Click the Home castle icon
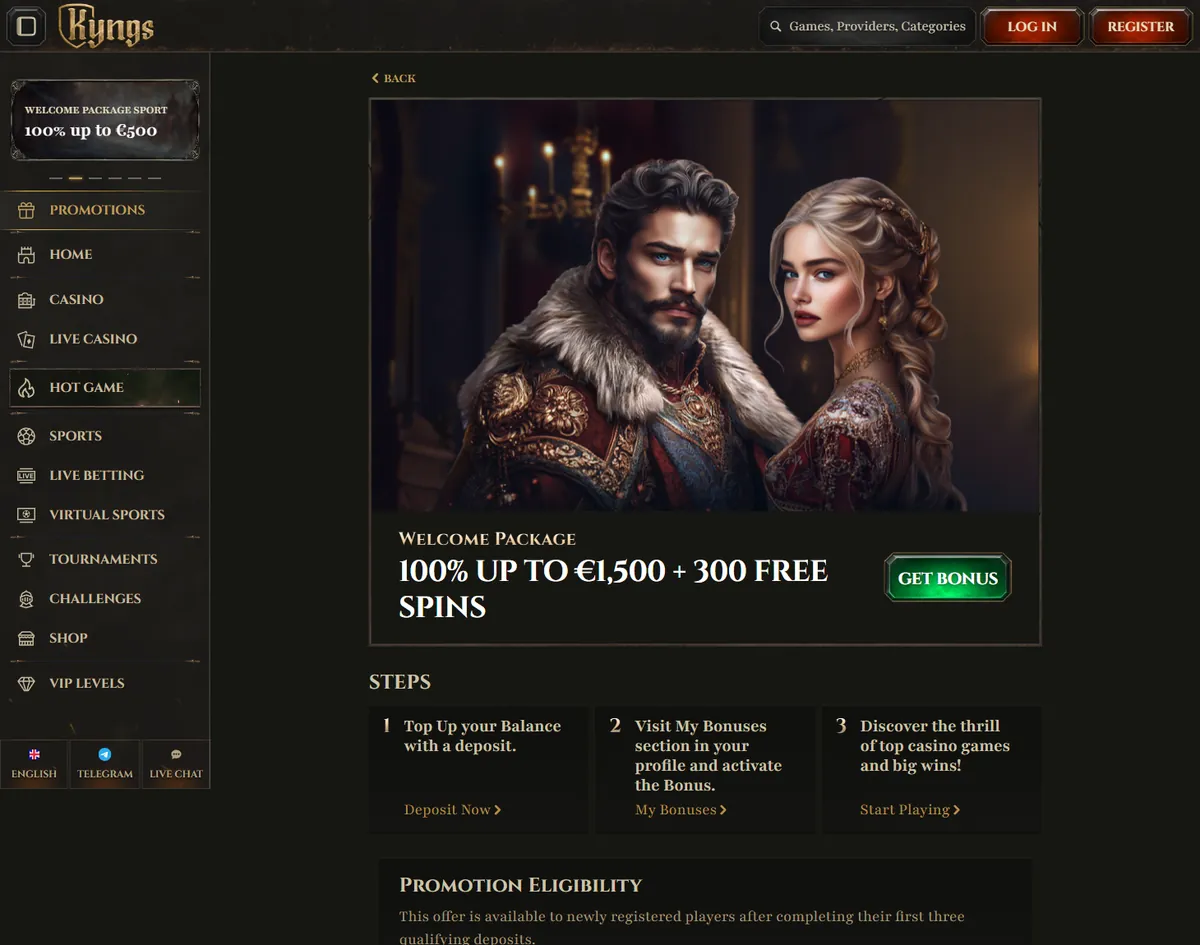Screen dimensions: 1200x945 pyautogui.click(x=27, y=255)
